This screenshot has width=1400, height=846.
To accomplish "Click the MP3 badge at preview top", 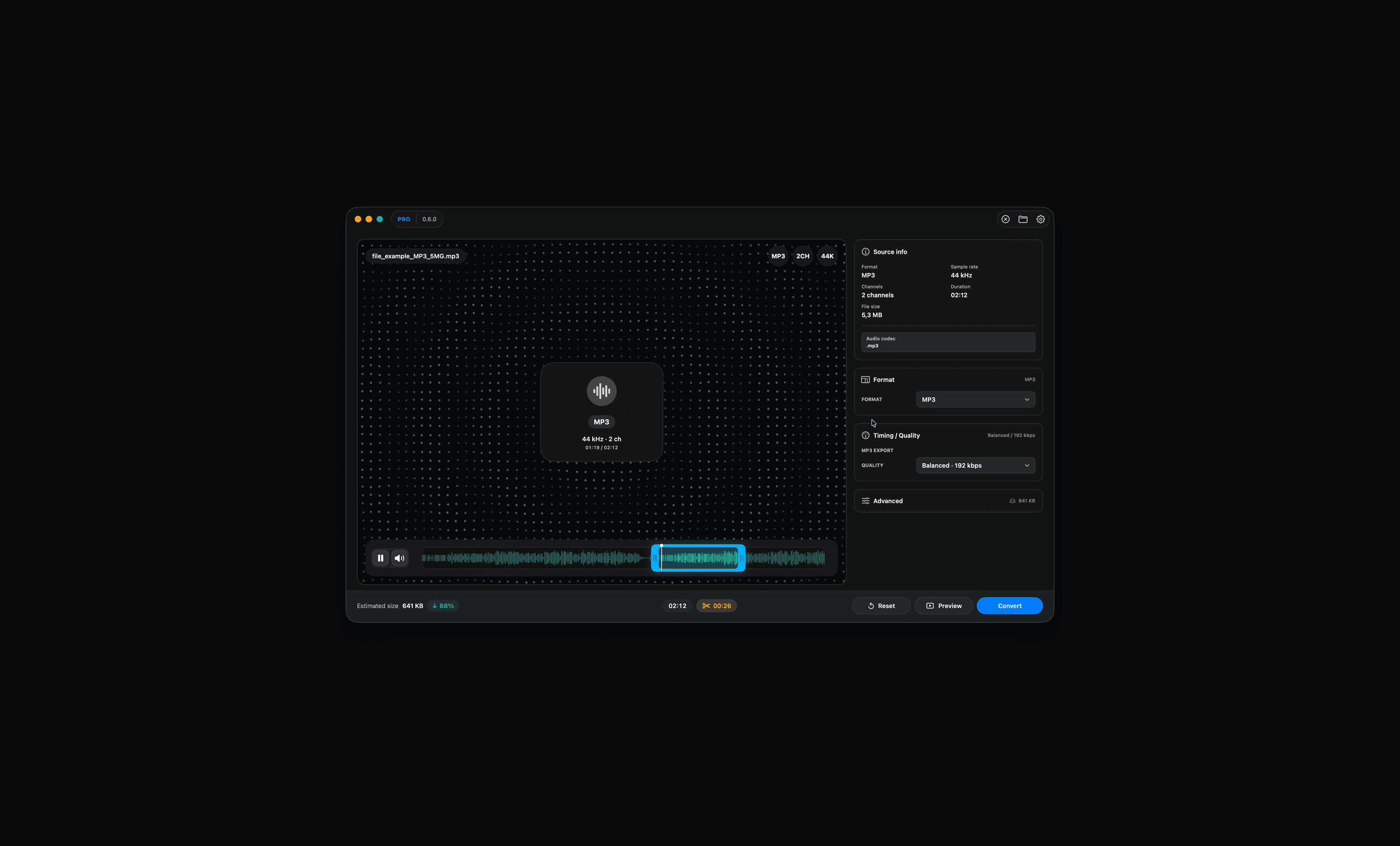I will point(778,256).
